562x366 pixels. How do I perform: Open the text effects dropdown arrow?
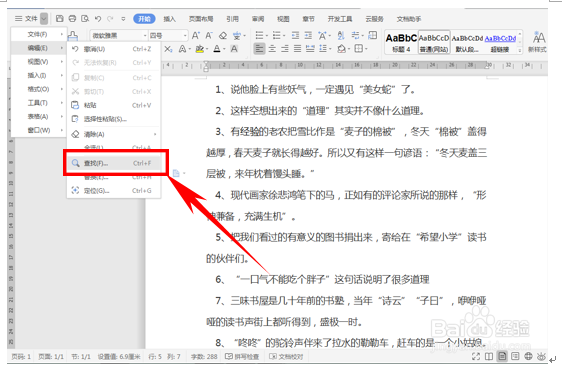click(x=190, y=49)
